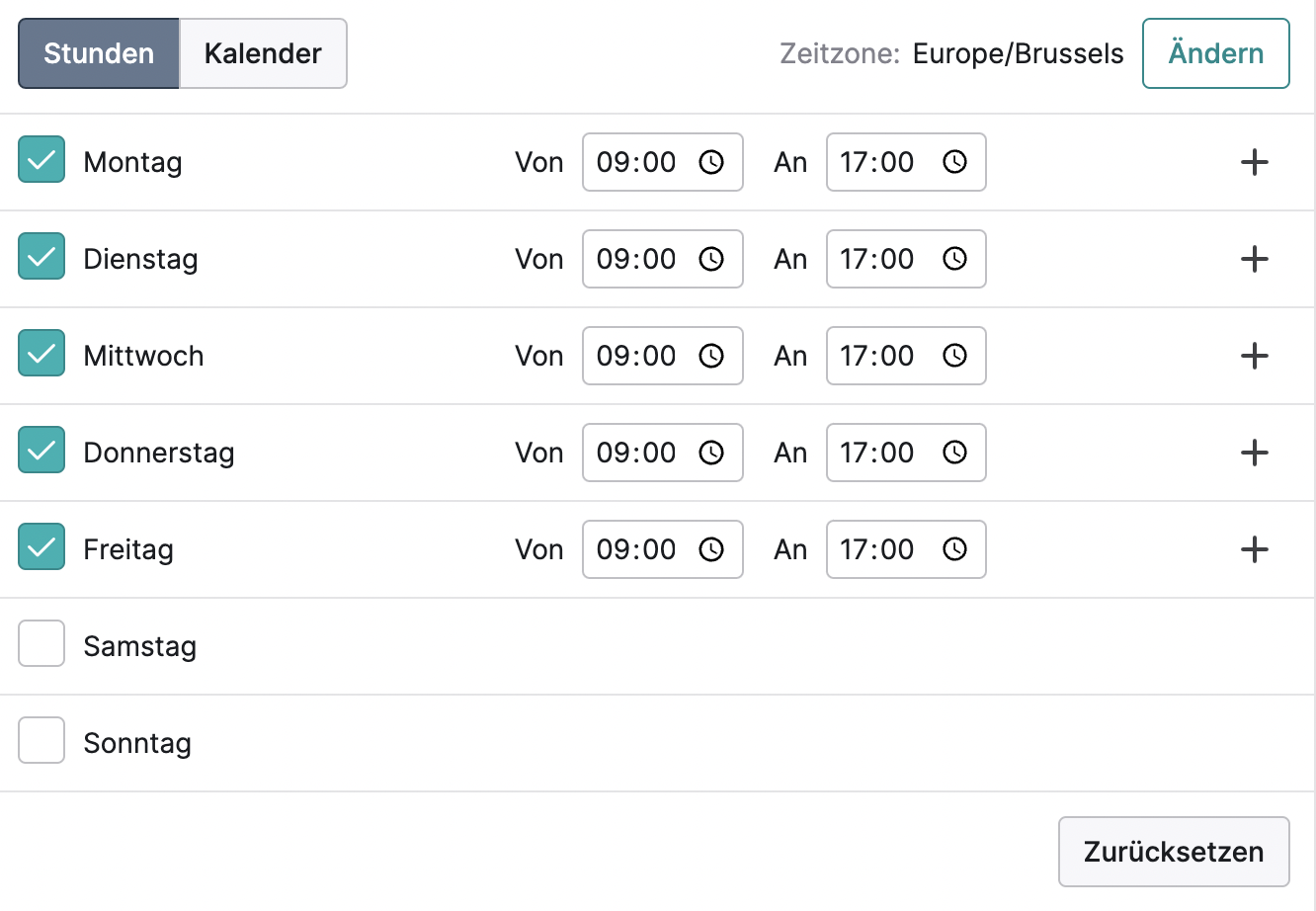Select the Stunden tab
Viewport: 1316px width, 911px height.
pyautogui.click(x=99, y=53)
